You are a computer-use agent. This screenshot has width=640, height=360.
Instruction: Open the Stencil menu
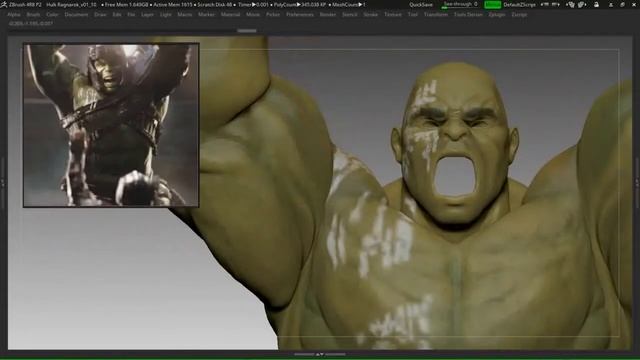(349, 14)
